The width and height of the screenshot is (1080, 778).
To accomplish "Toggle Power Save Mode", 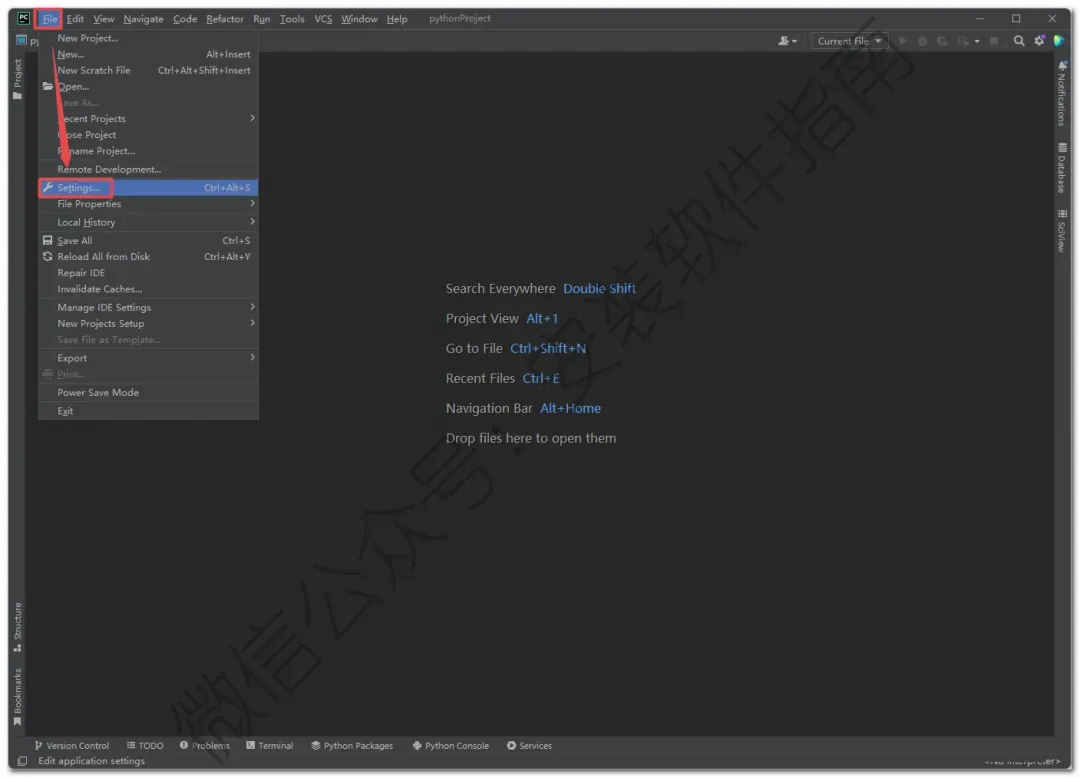I will tap(148, 392).
